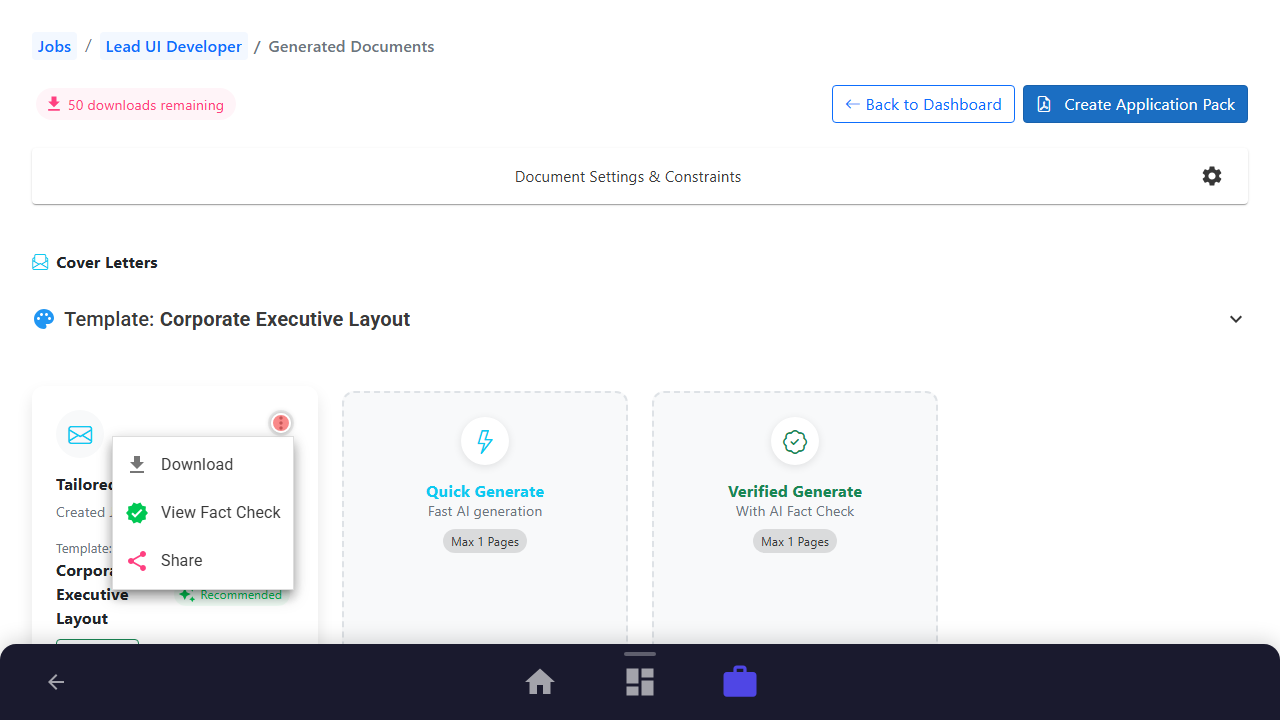Image resolution: width=1280 pixels, height=720 pixels.
Task: Click the With AI Fact Check text
Action: tap(795, 511)
